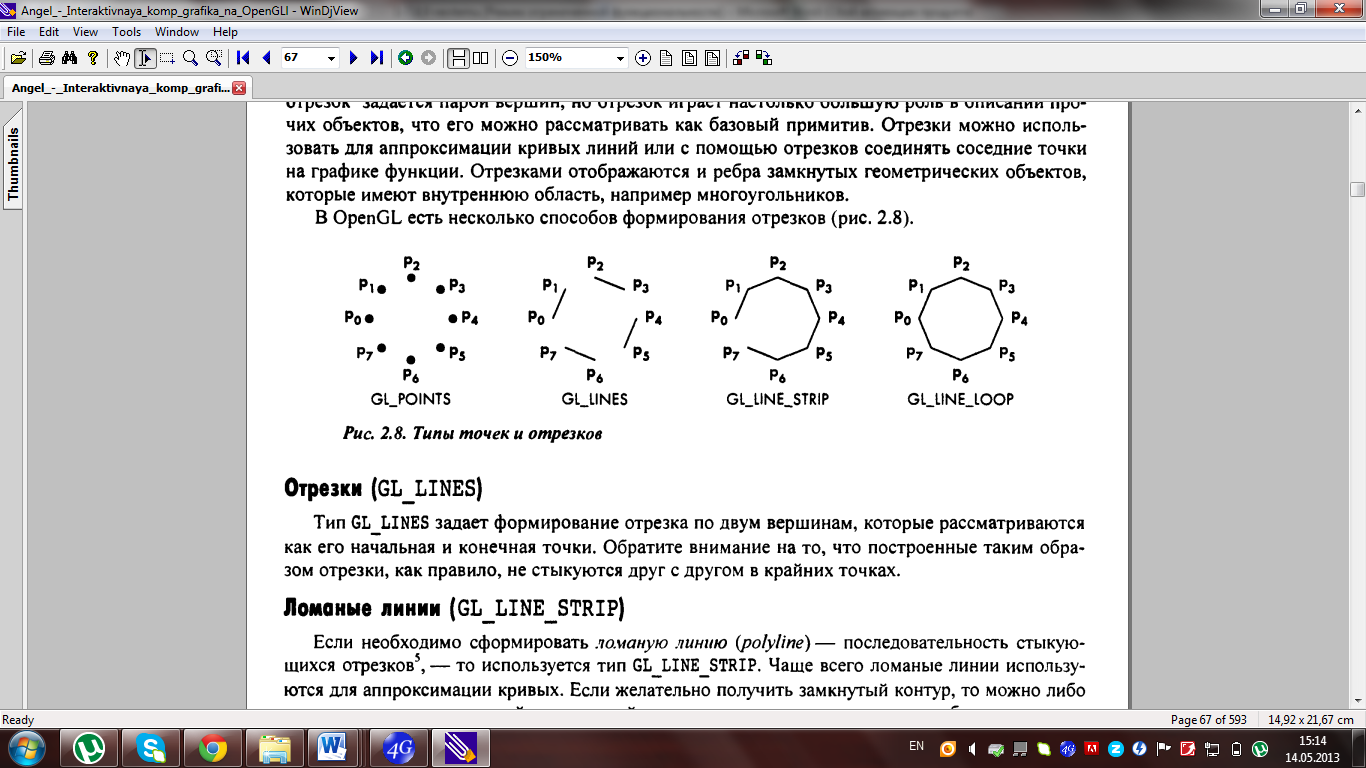
Task: Click heading Ломаные линии (GL_LINE_STRIP)
Action: (x=454, y=608)
